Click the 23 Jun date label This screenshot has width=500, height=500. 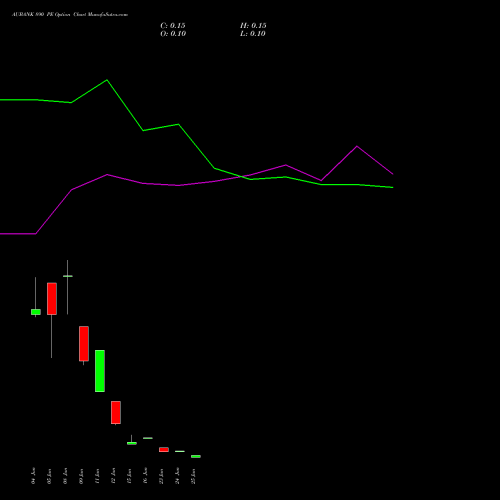(x=161, y=476)
